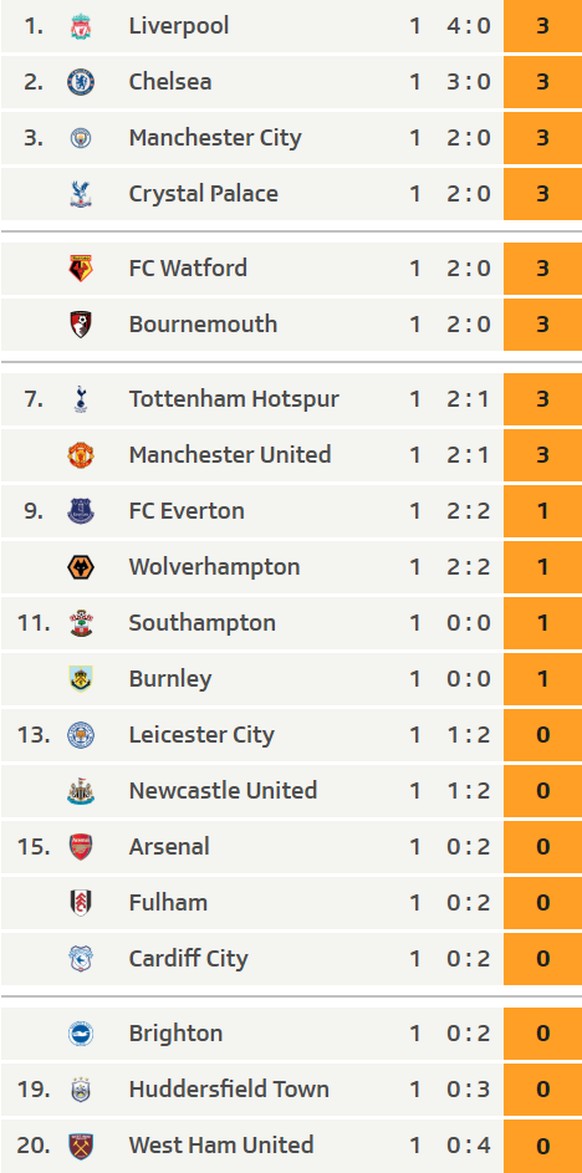582x1173 pixels.
Task: Click Liverpool's orange points cell
Action: (542, 26)
